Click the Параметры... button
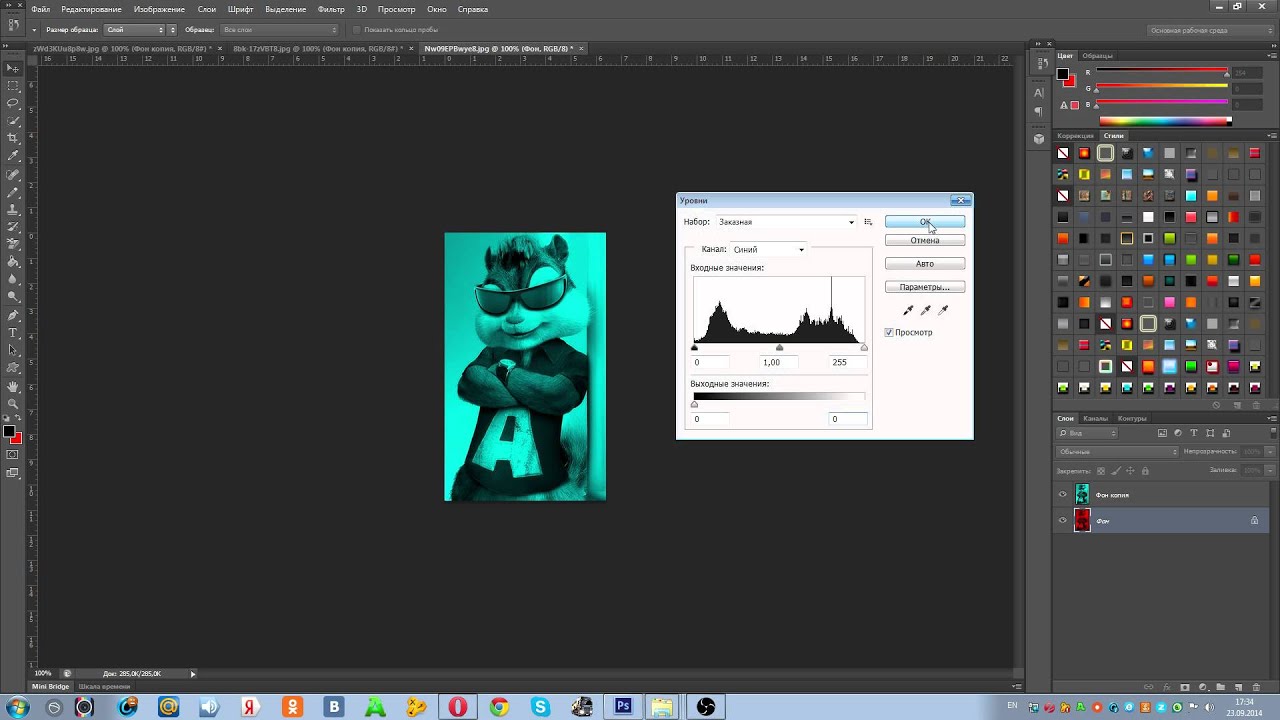The image size is (1280, 720). (x=925, y=287)
